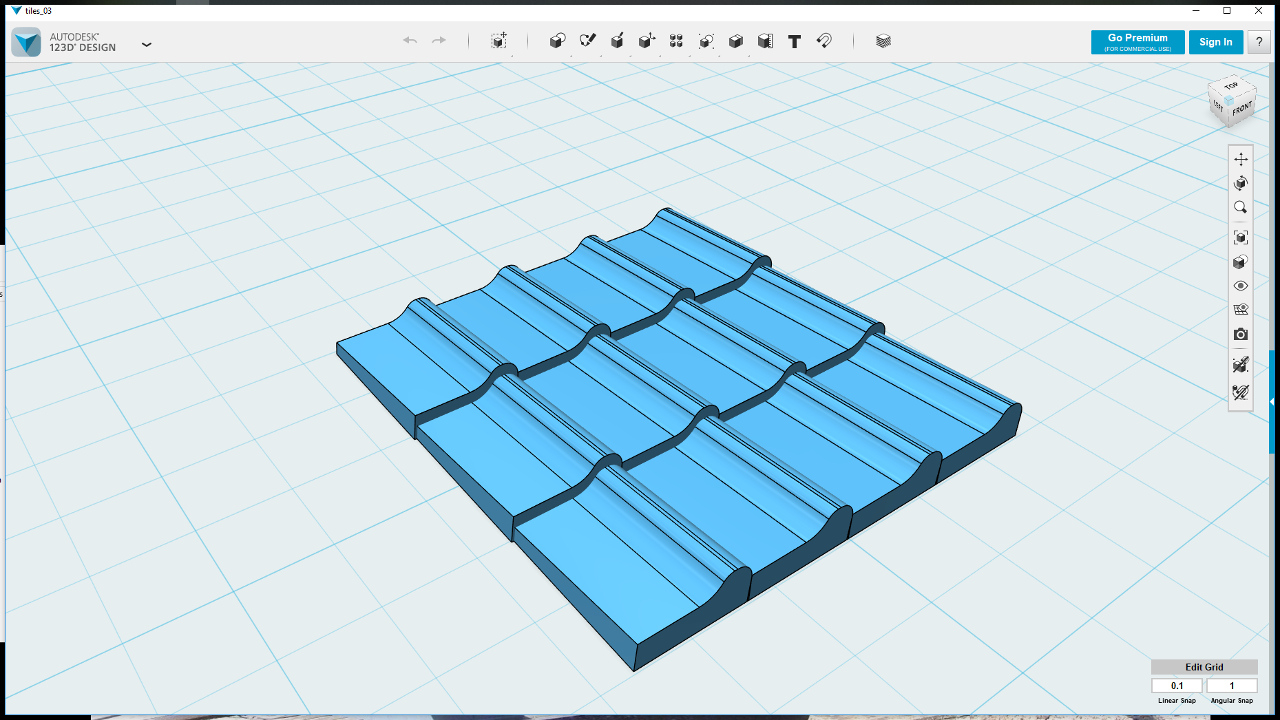Click the Linear Snap value field
The width and height of the screenshot is (1280, 720).
[x=1177, y=686]
